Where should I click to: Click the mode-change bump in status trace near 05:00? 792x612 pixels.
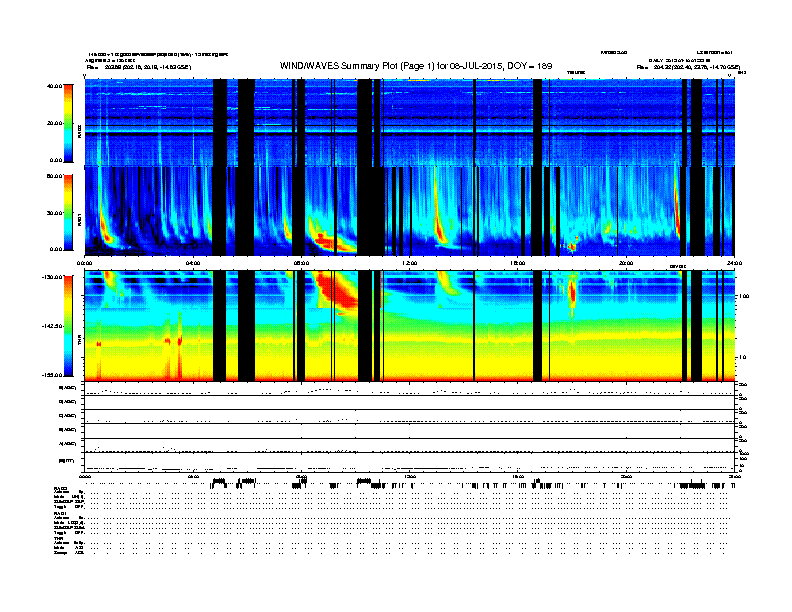click(219, 481)
